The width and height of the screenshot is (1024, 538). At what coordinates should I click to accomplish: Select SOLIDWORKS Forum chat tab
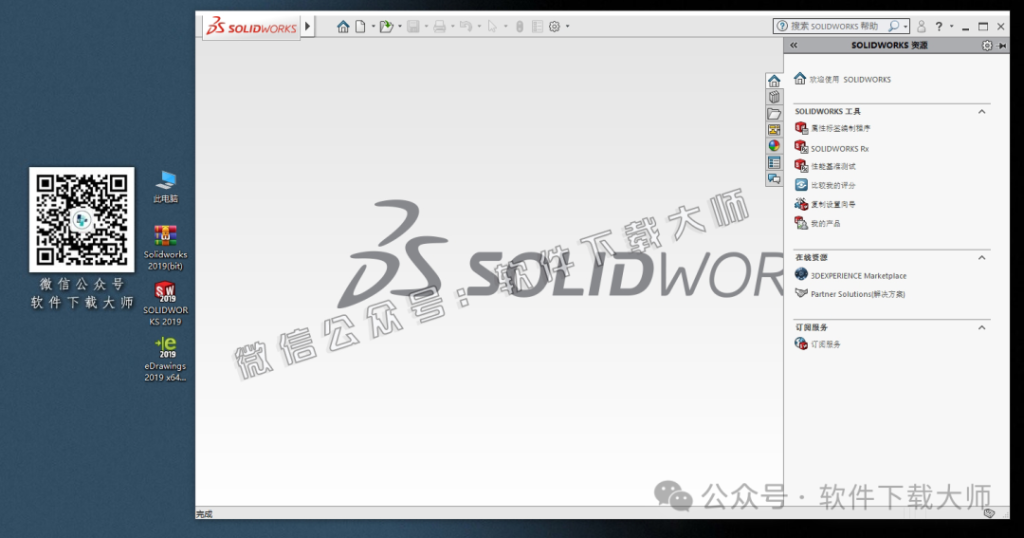tap(774, 178)
